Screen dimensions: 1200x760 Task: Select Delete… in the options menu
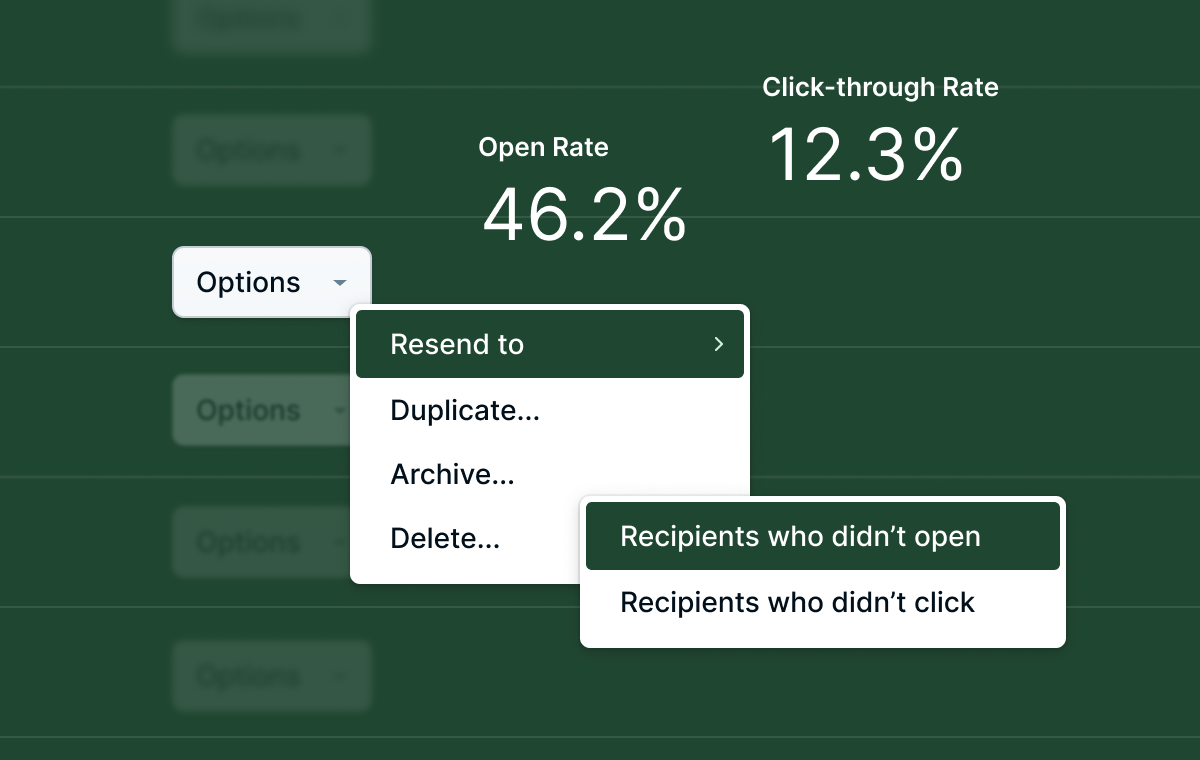click(445, 538)
